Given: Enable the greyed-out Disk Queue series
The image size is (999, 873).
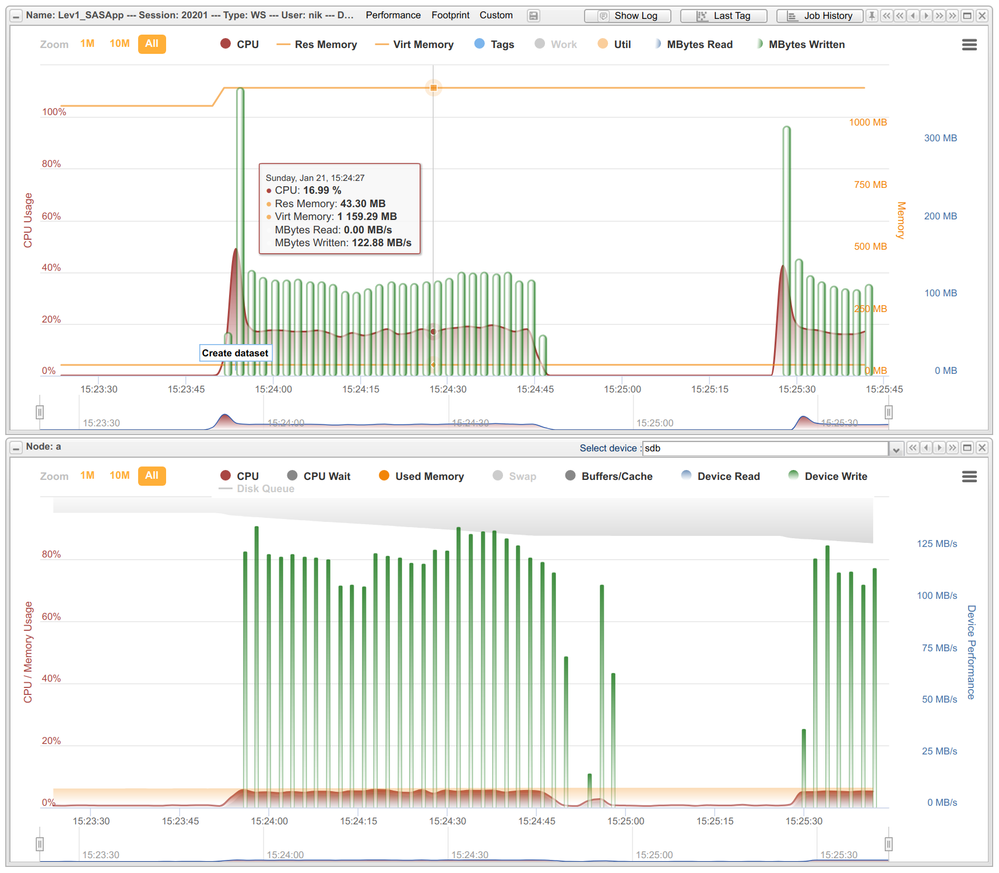Looking at the screenshot, I should coord(257,489).
